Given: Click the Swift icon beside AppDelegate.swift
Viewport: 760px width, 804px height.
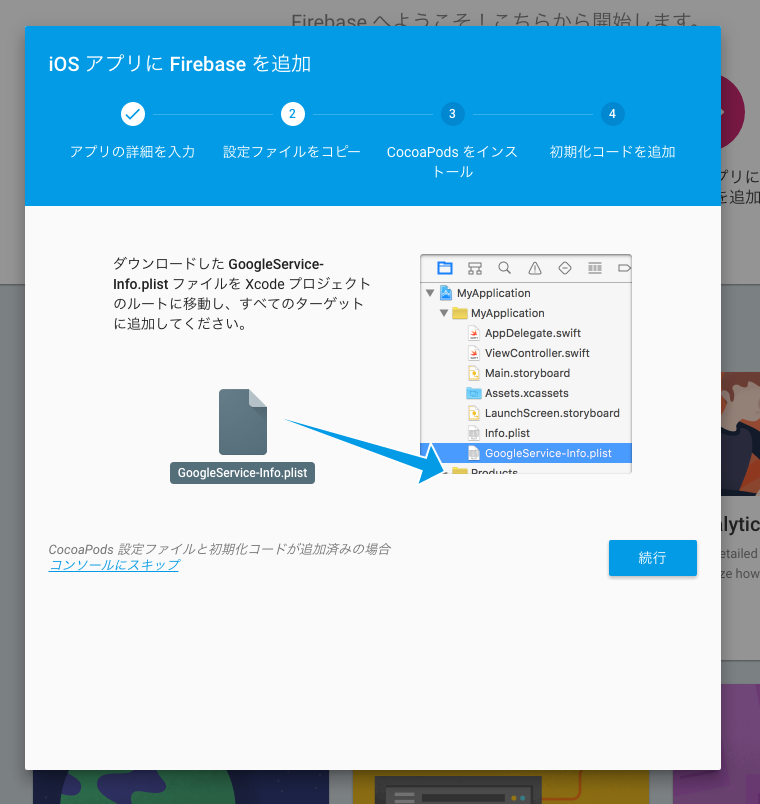Looking at the screenshot, I should click(474, 333).
